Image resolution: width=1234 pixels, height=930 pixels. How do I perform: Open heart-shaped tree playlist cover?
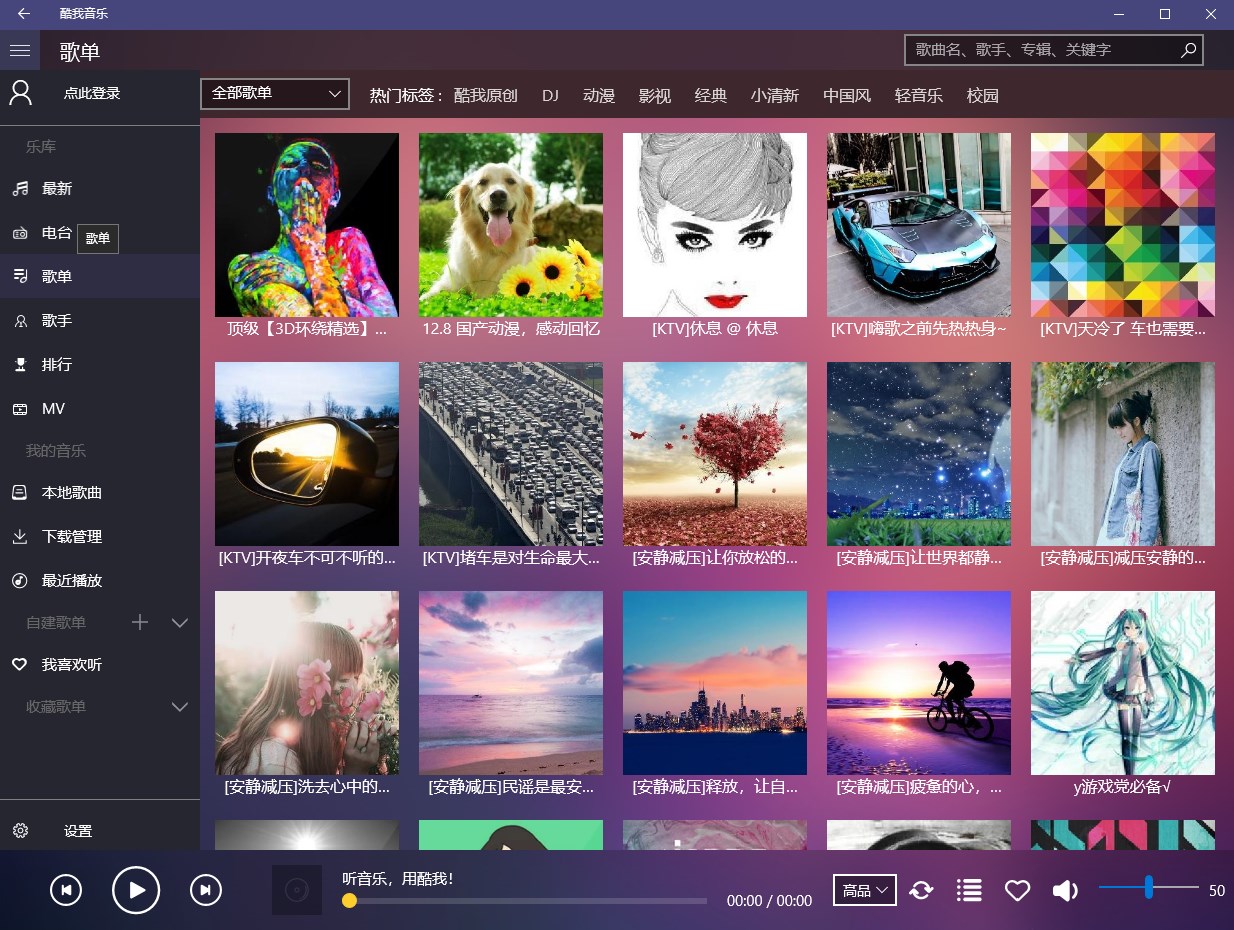click(x=715, y=454)
